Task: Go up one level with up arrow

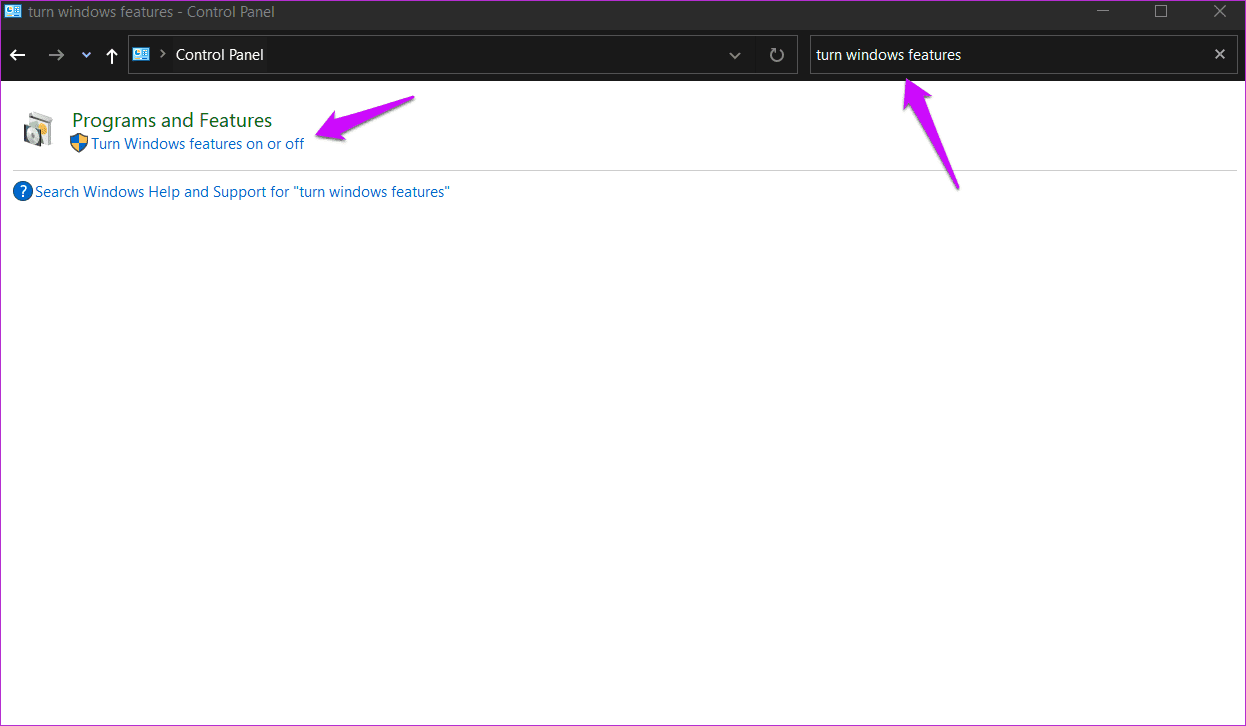Action: click(112, 56)
